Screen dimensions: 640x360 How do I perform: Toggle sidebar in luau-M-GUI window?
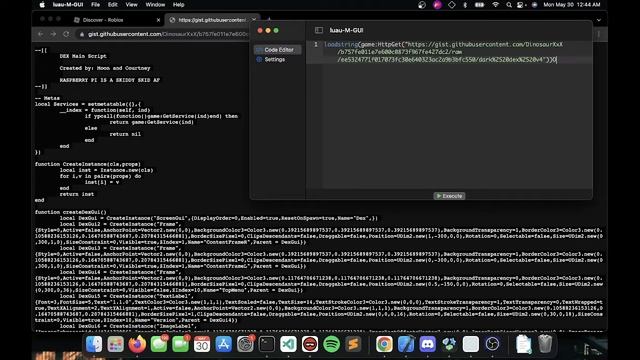pos(319,30)
